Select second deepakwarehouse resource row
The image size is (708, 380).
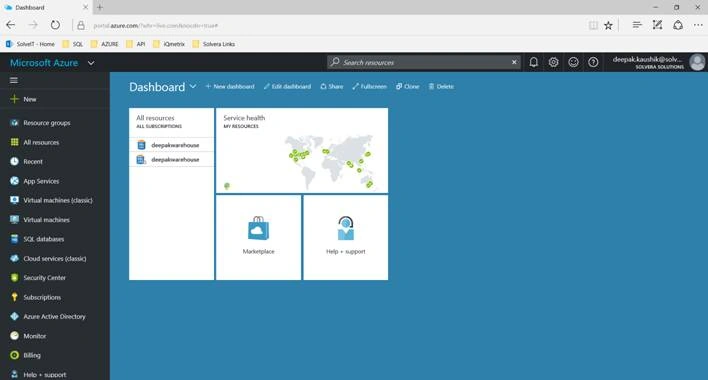tap(172, 159)
